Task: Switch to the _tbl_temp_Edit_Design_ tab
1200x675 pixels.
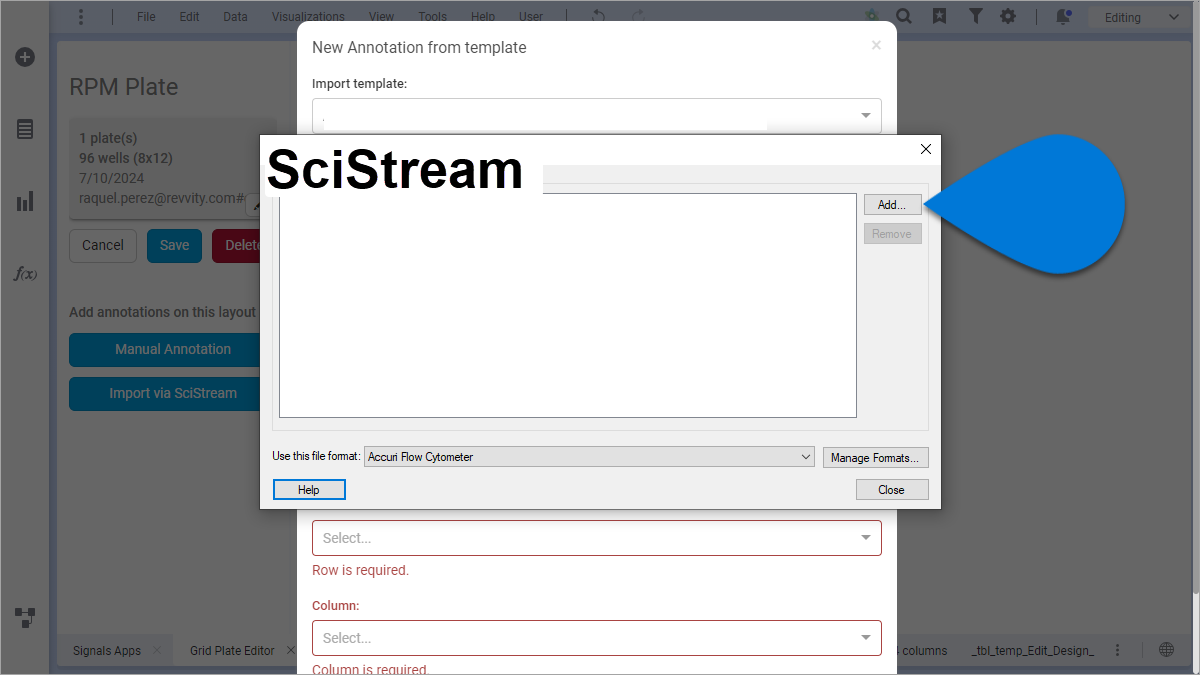Action: (1033, 650)
